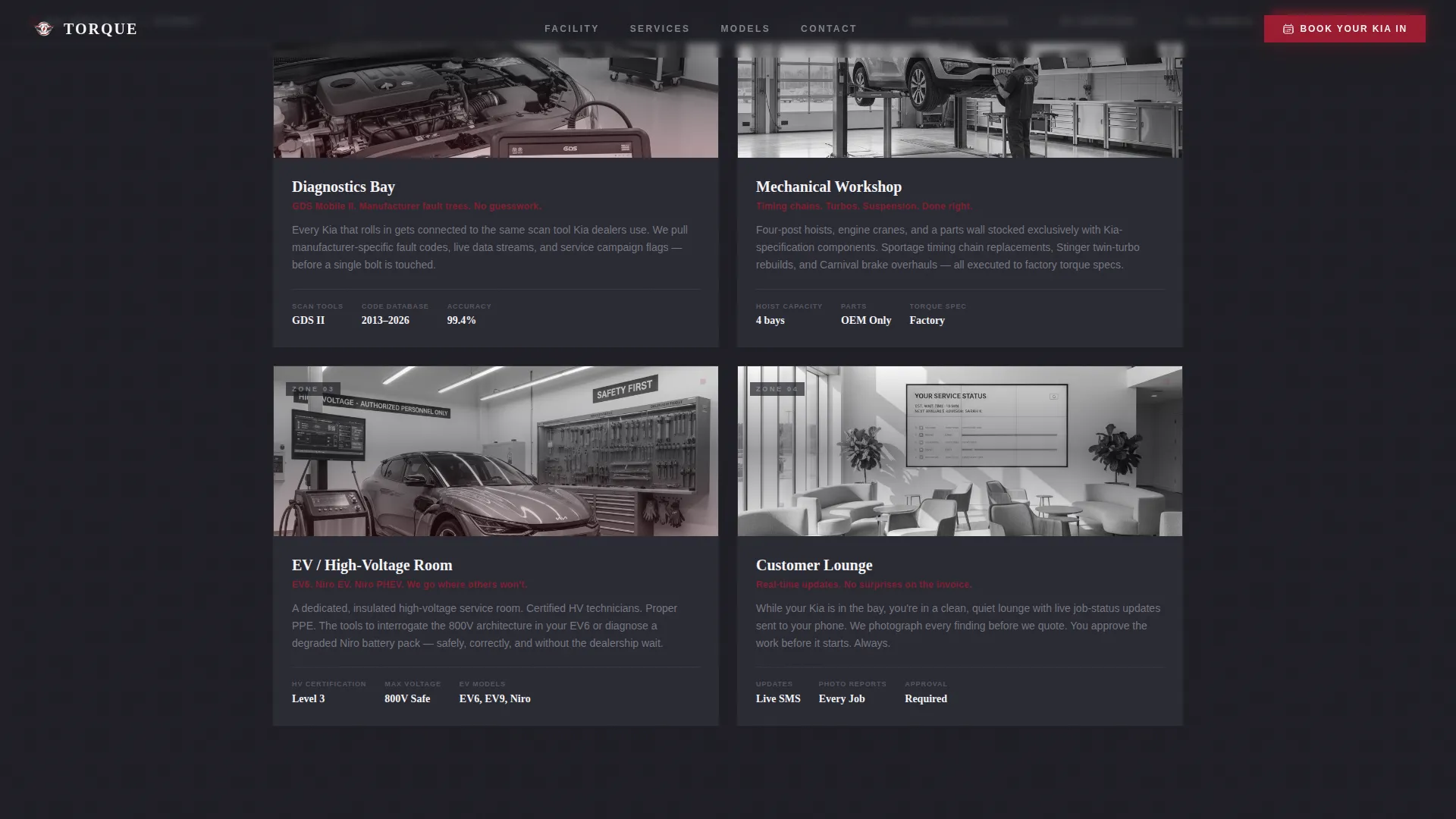Open the Contact nav item
This screenshot has height=819, width=1456.
point(829,29)
